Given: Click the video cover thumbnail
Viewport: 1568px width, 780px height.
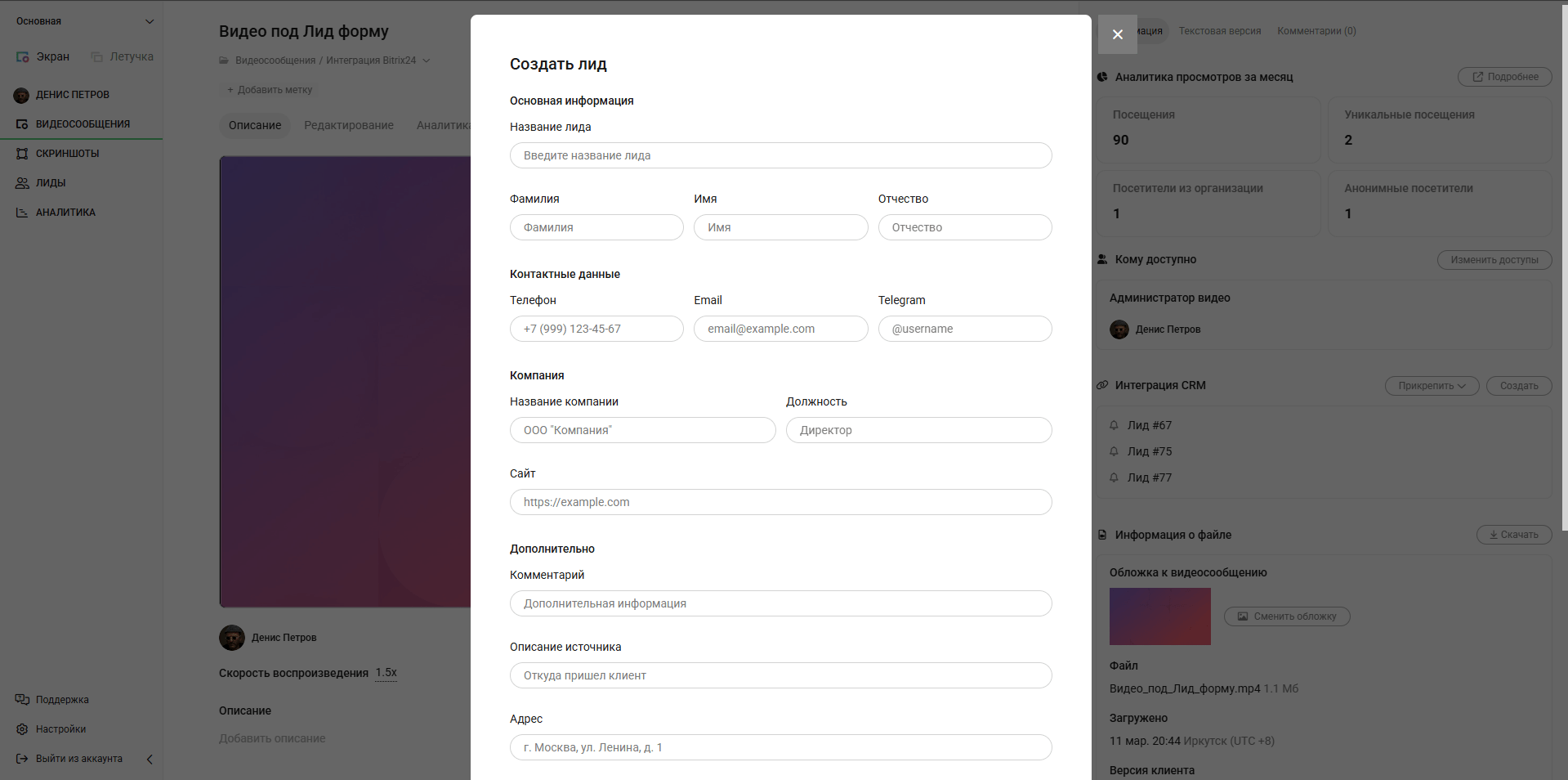Looking at the screenshot, I should 1159,616.
